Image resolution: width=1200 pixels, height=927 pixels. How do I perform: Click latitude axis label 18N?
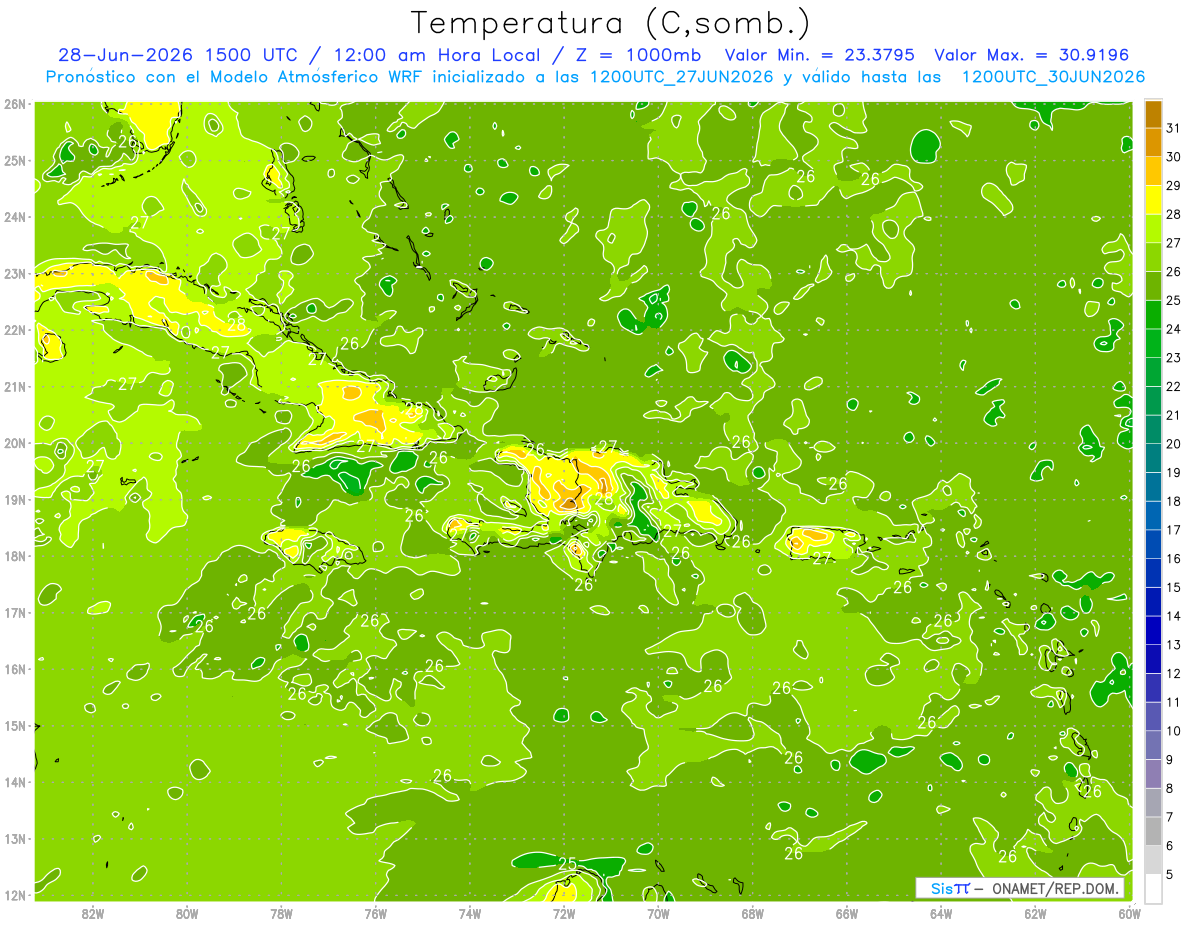pos(15,556)
